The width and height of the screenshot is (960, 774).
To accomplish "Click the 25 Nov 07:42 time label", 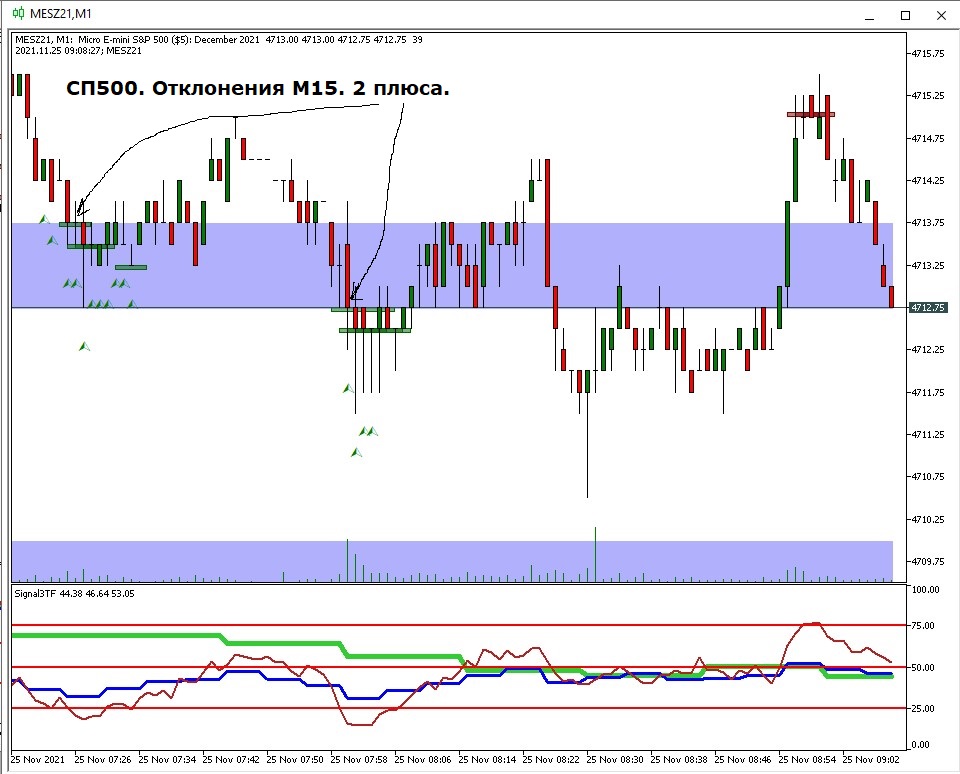I will tap(231, 759).
